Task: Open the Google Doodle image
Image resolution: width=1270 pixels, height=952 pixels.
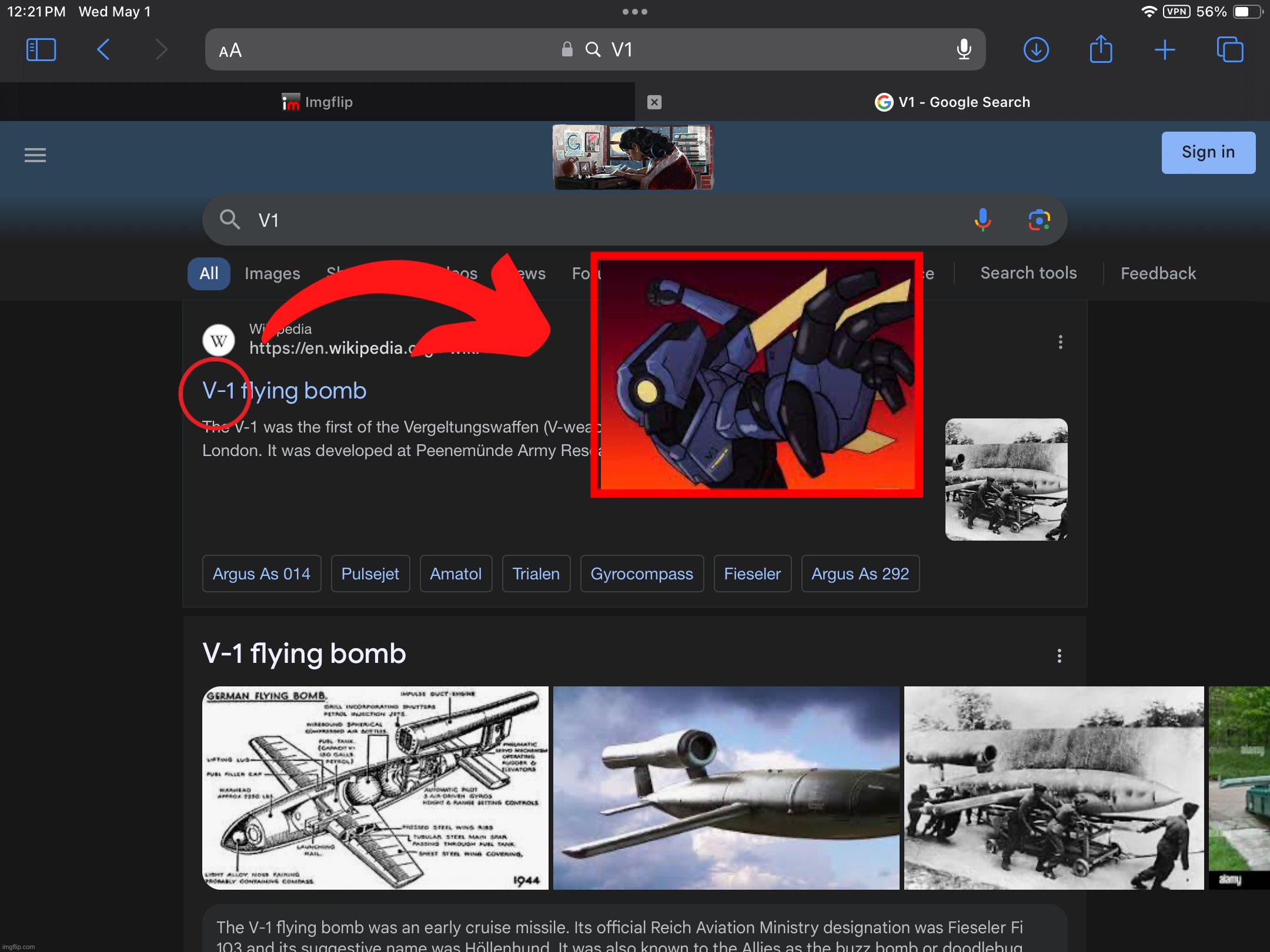Action: tap(633, 157)
